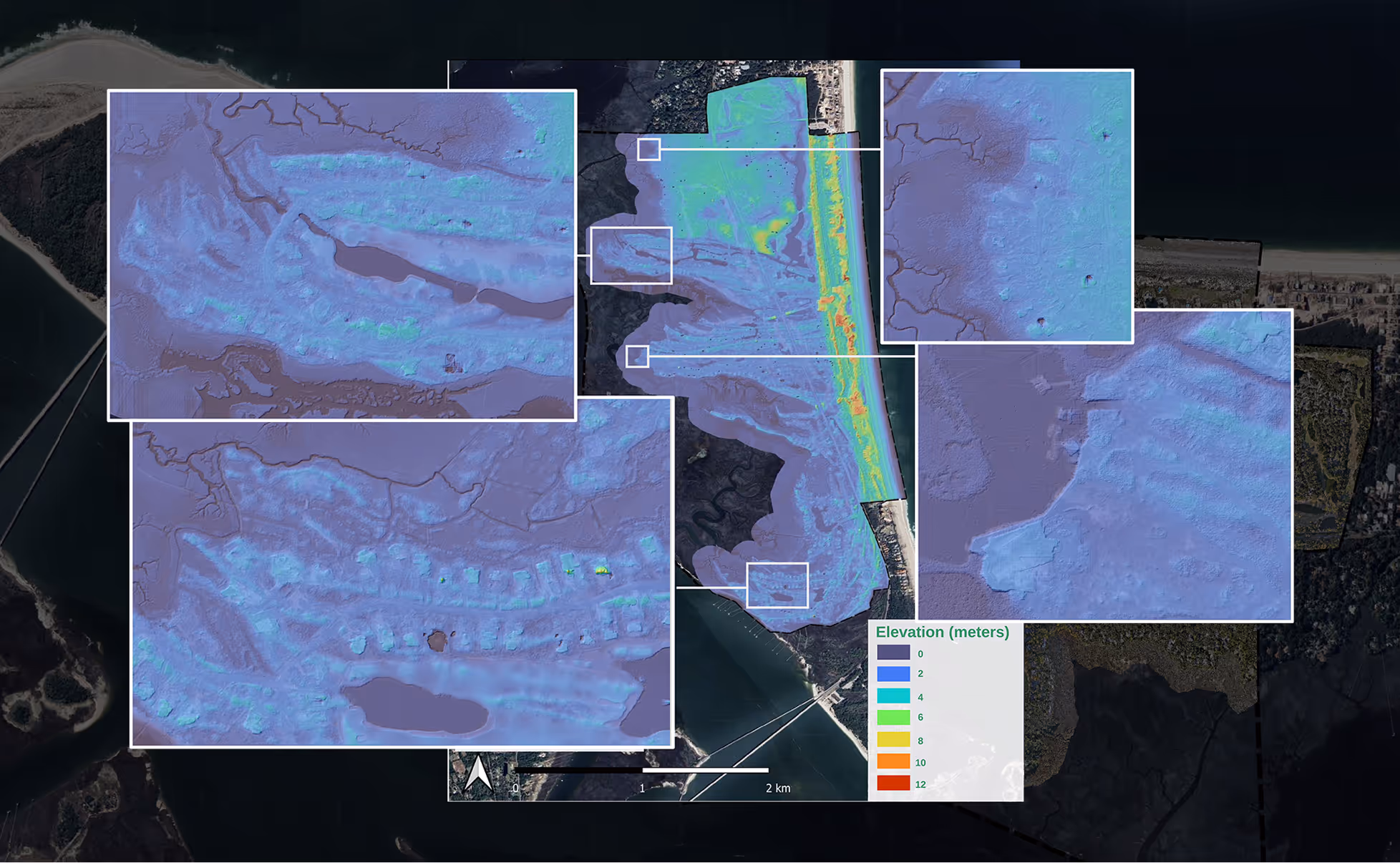This screenshot has height=863, width=1400.
Task: Click the blue 2 meter legend swatch
Action: pyautogui.click(x=893, y=673)
